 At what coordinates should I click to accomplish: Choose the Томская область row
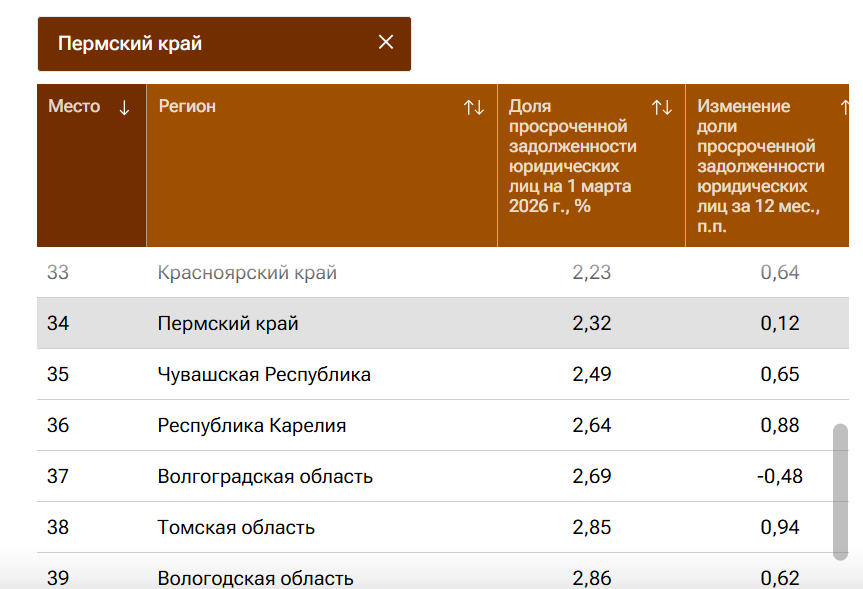pyautogui.click(x=236, y=528)
